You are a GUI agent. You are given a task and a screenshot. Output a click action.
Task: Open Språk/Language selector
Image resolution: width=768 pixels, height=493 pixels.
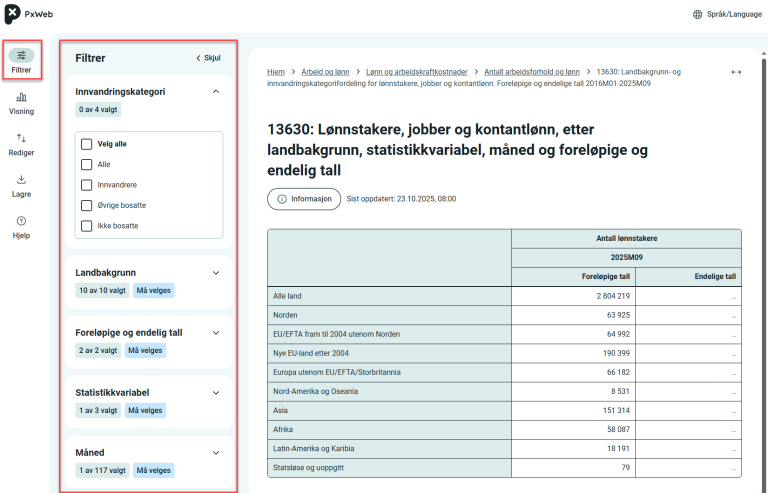pyautogui.click(x=728, y=14)
